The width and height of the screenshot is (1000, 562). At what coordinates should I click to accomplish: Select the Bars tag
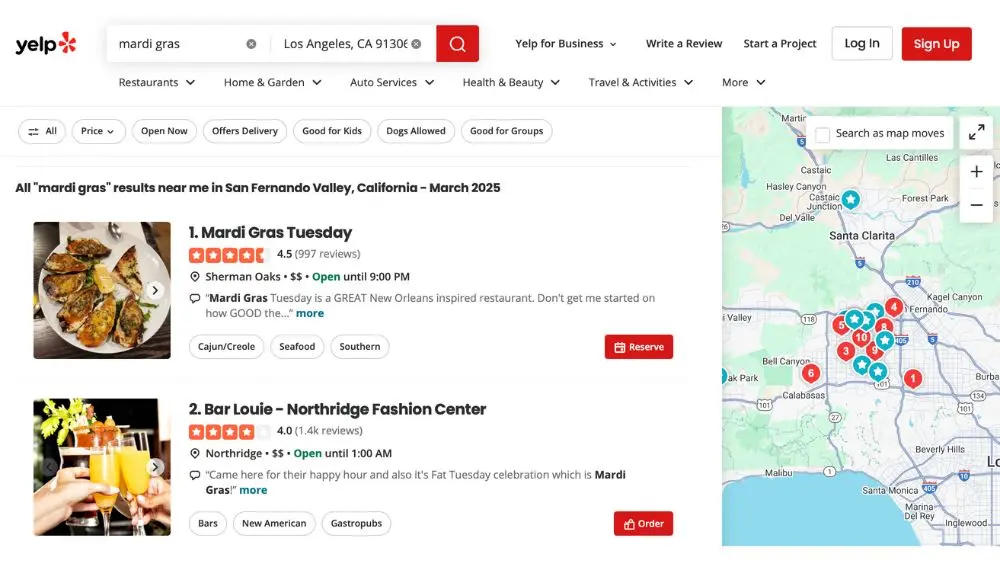pos(208,523)
